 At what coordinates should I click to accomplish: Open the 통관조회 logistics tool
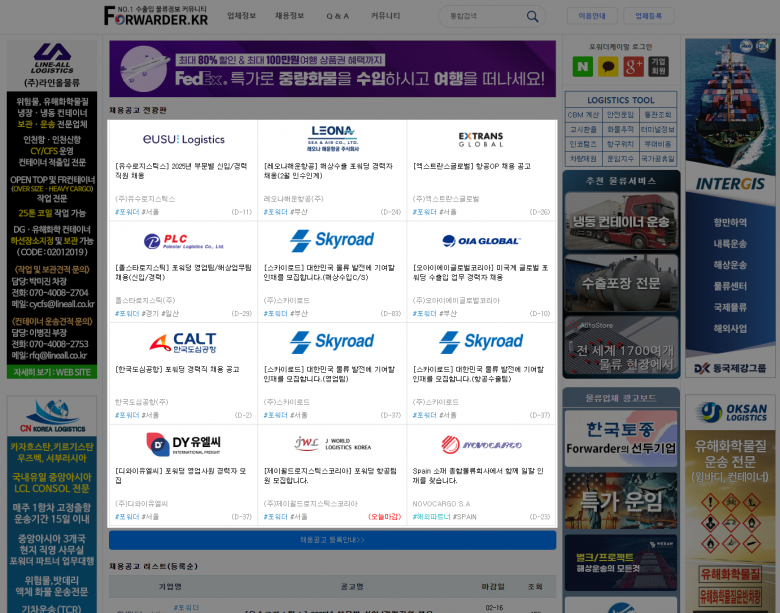(x=658, y=114)
